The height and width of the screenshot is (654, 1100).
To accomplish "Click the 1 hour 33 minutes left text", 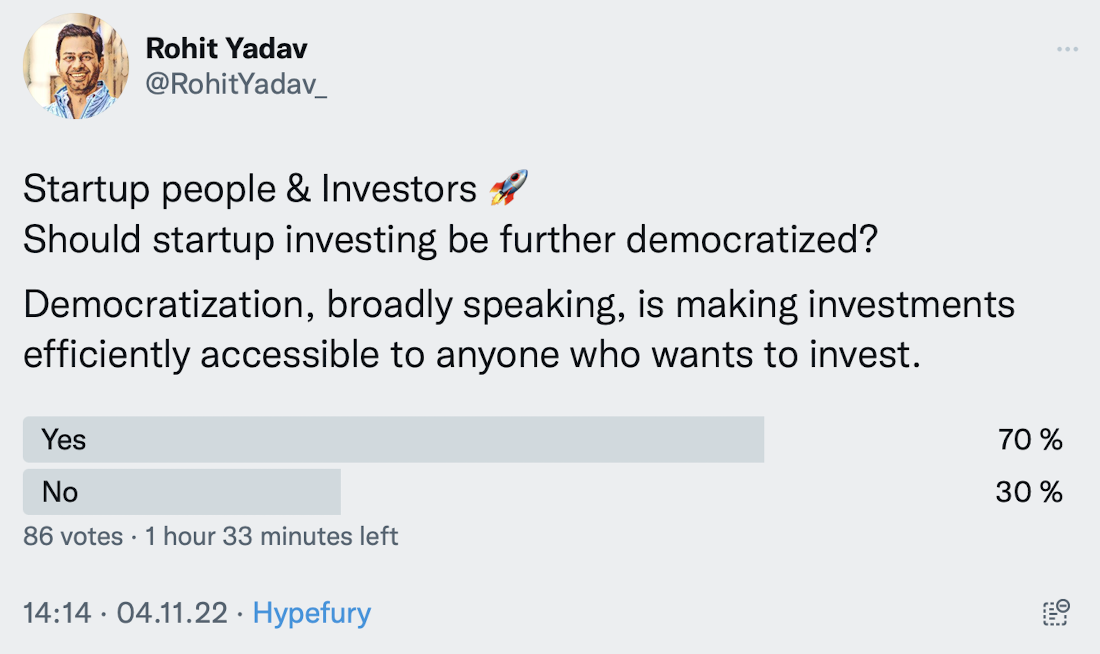I will point(271,536).
